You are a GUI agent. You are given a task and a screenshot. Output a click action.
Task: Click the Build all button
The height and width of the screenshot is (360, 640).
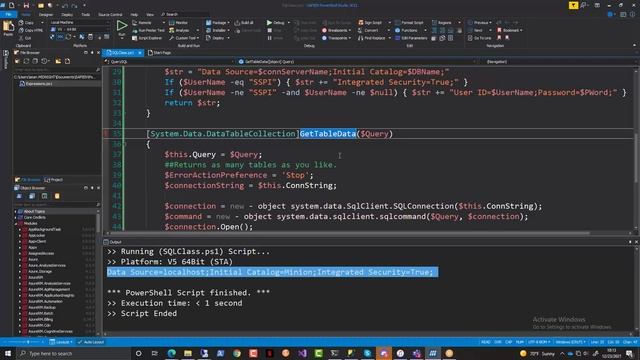pos(244,22)
